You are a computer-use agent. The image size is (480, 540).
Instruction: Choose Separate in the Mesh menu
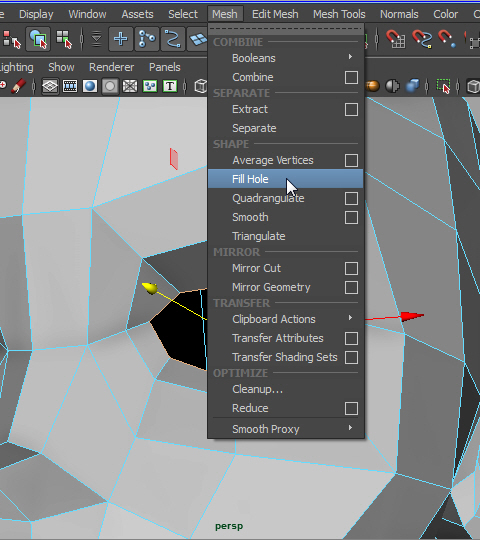(254, 128)
